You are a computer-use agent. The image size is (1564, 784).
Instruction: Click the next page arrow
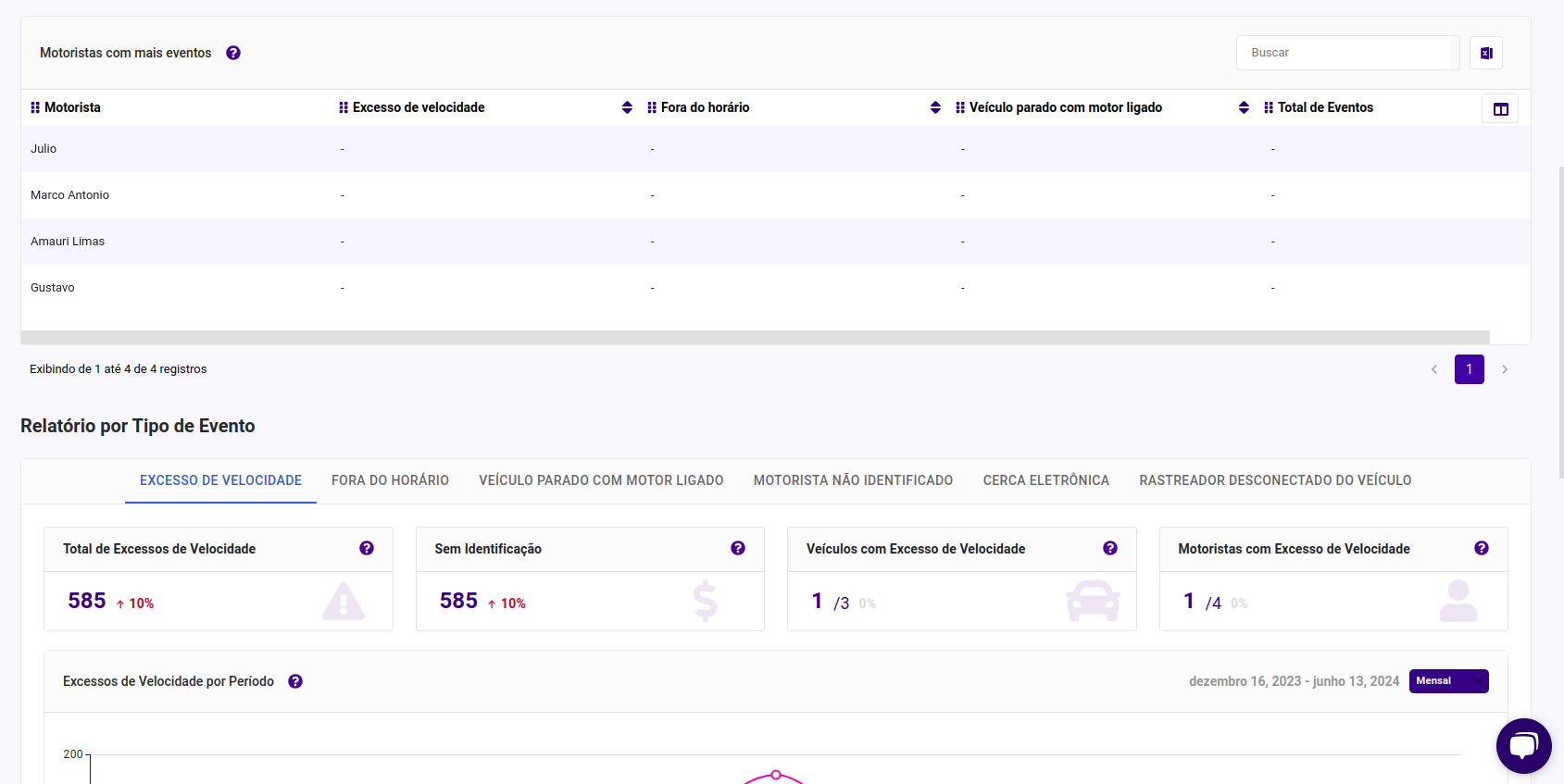coord(1505,369)
